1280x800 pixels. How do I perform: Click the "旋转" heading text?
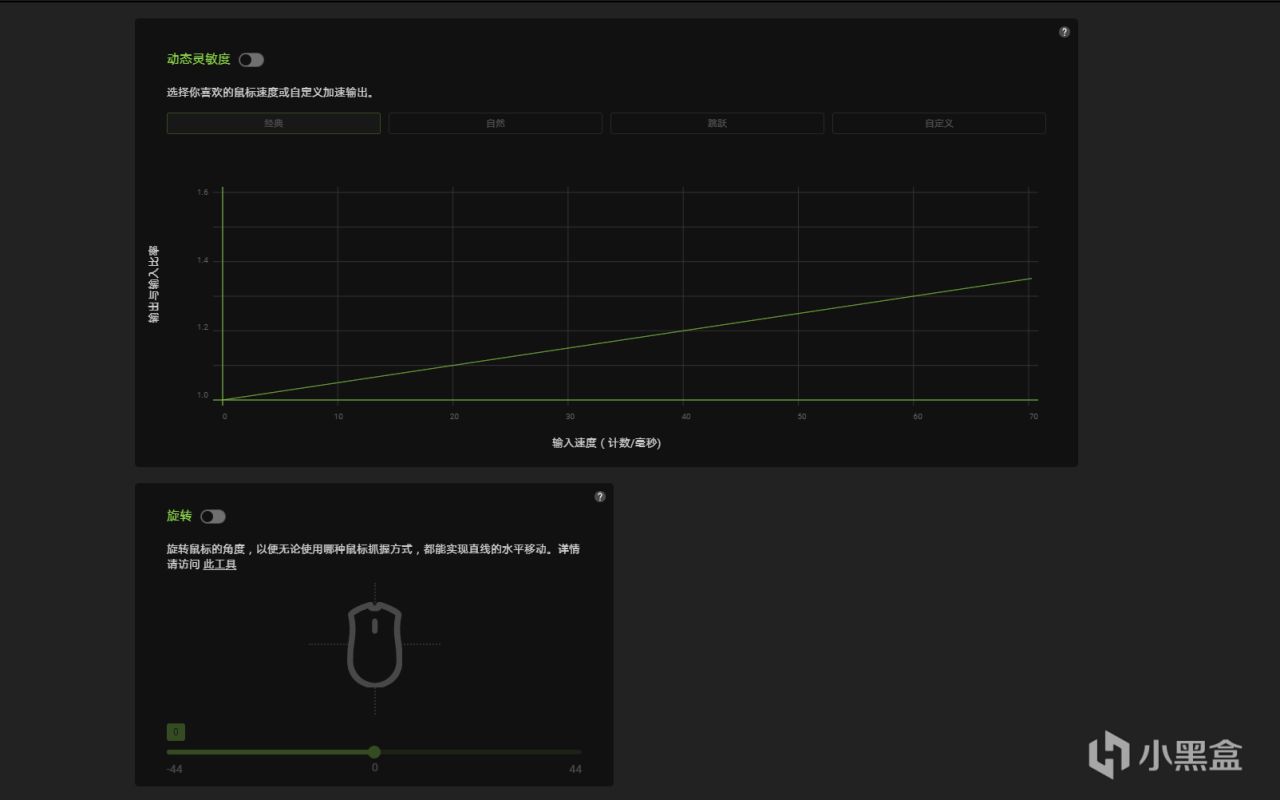pos(179,516)
